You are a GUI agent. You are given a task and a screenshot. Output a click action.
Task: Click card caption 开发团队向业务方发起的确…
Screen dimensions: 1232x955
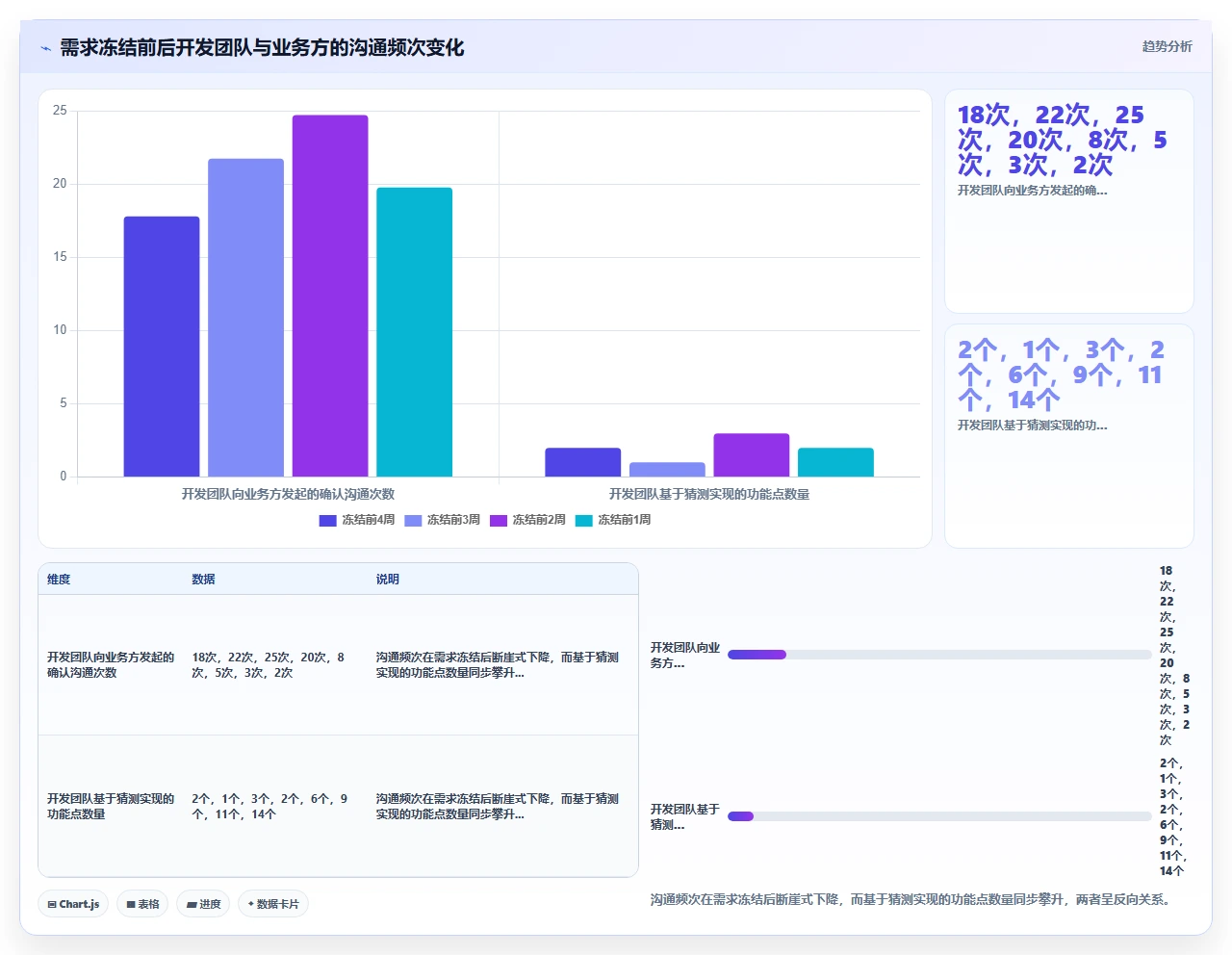1032,191
